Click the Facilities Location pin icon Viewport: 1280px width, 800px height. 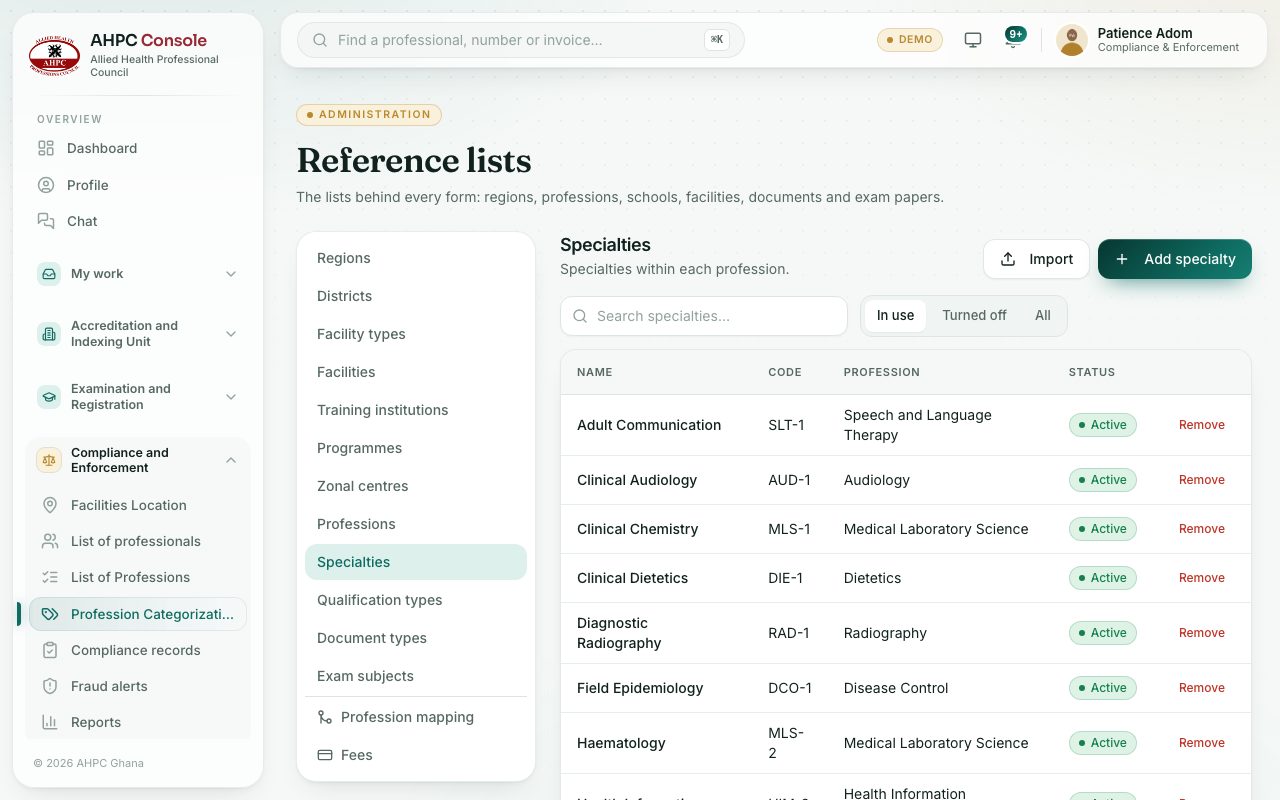(50, 505)
